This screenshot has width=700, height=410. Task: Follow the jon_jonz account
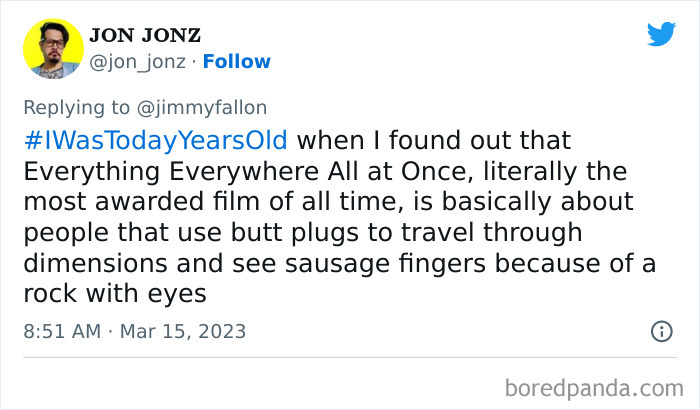pos(236,62)
